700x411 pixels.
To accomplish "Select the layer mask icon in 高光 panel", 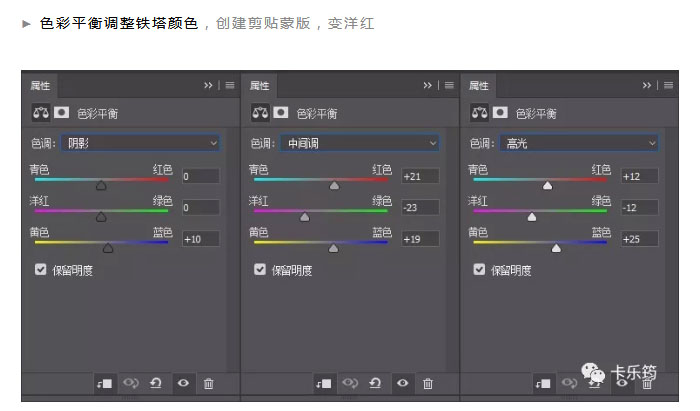I will tap(500, 112).
